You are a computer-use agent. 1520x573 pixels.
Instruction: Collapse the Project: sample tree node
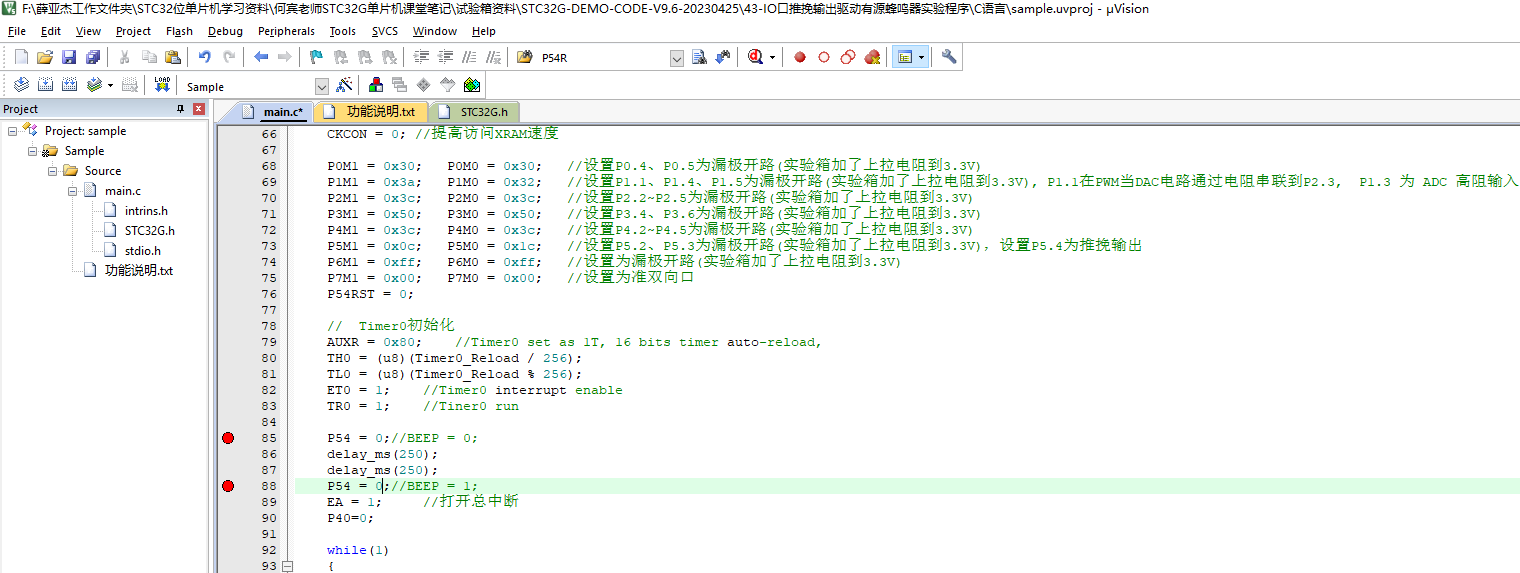(13, 131)
